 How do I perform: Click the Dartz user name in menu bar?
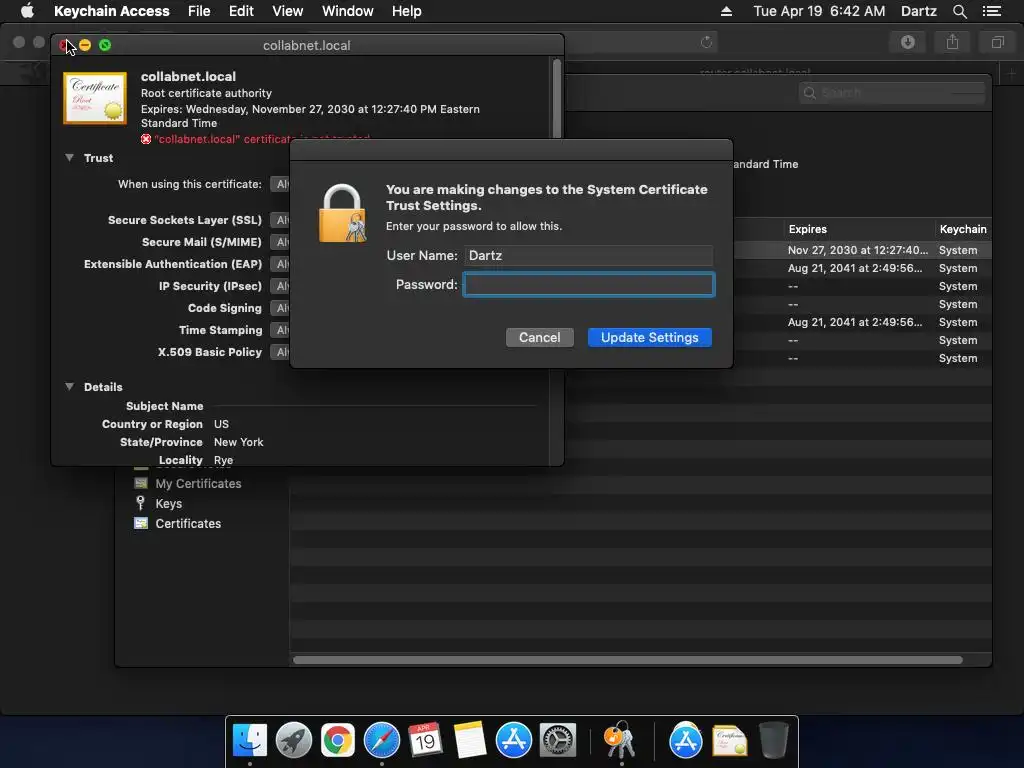point(918,11)
